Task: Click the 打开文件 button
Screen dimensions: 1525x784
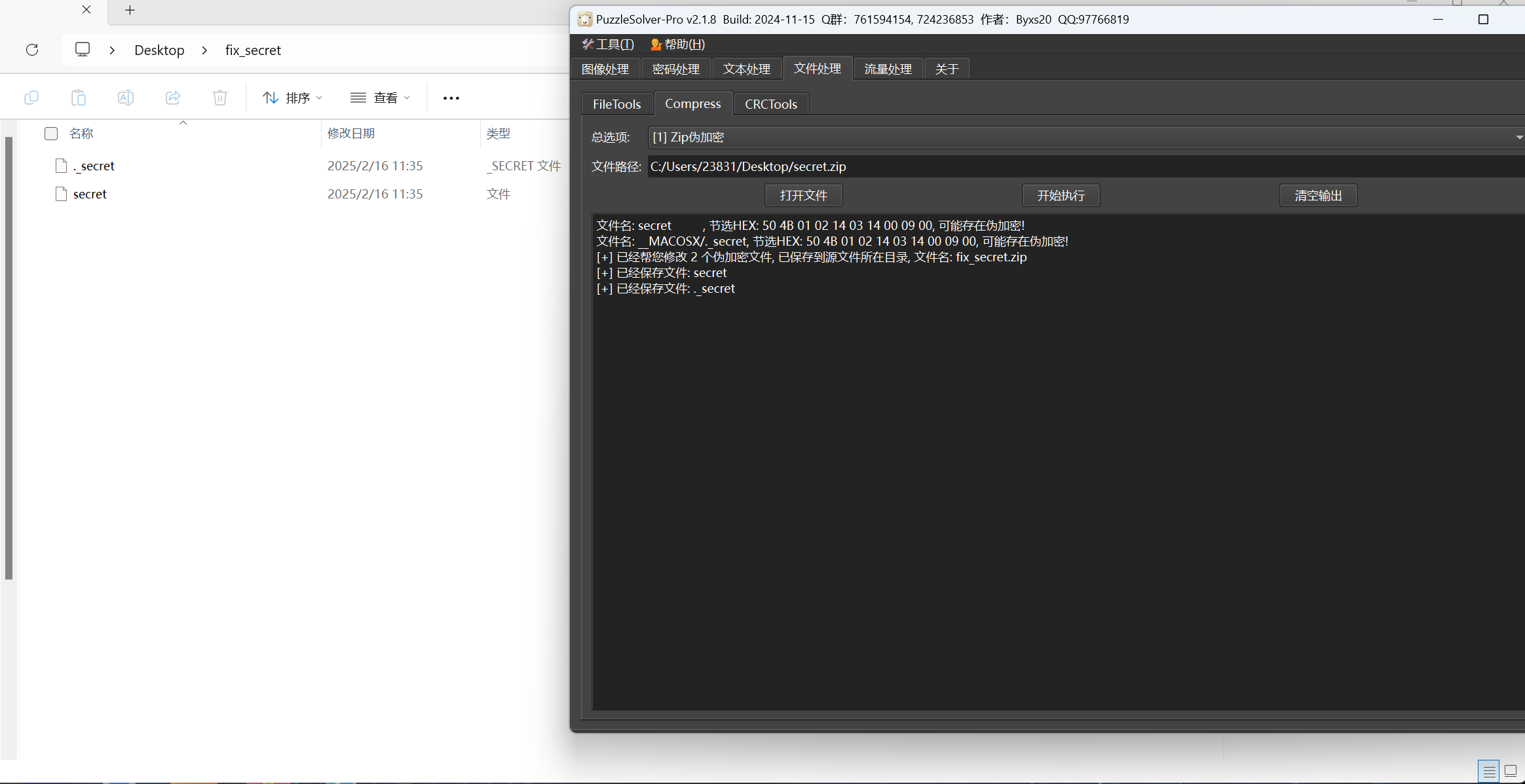Action: tap(804, 195)
